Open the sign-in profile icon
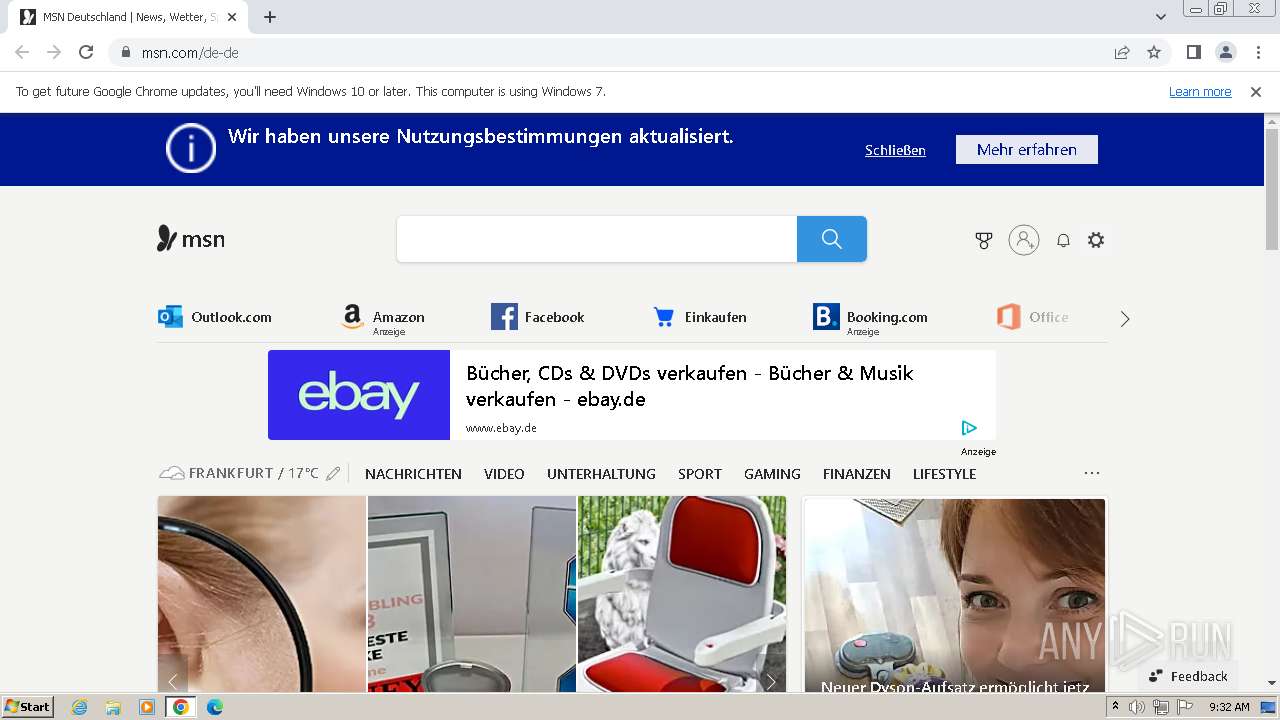Viewport: 1280px width, 720px height. (1024, 240)
